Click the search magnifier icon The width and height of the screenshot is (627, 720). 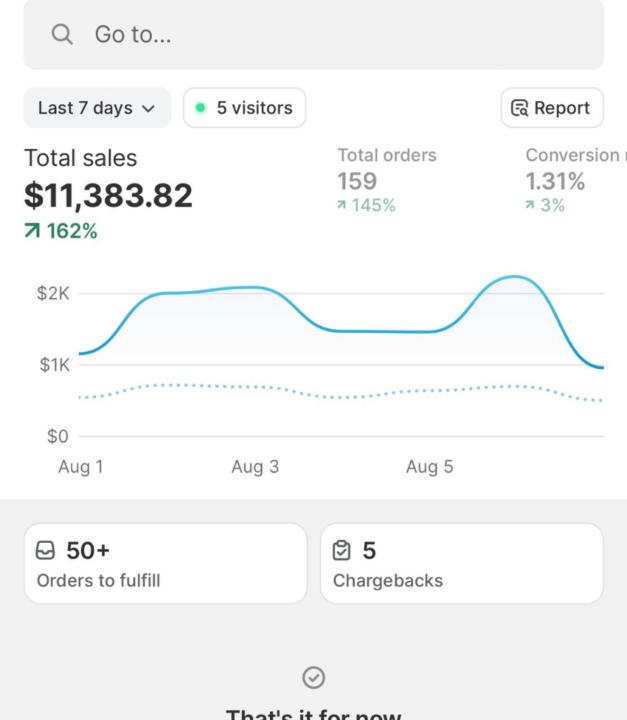tap(62, 35)
